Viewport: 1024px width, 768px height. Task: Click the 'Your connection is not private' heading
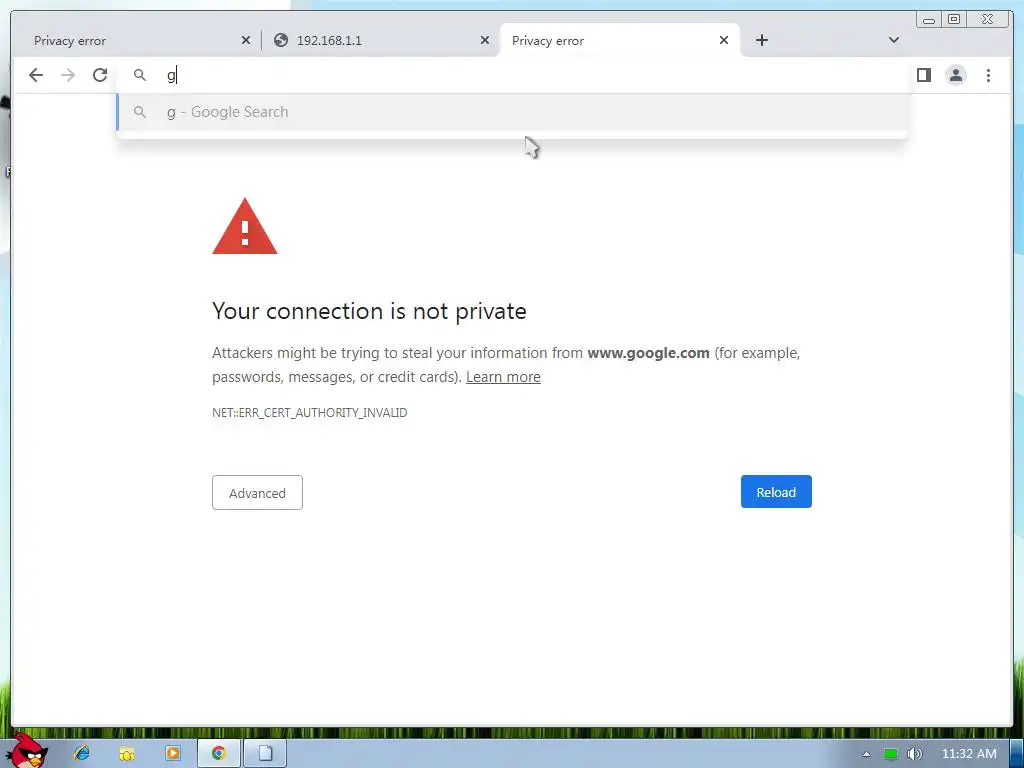pos(369,312)
